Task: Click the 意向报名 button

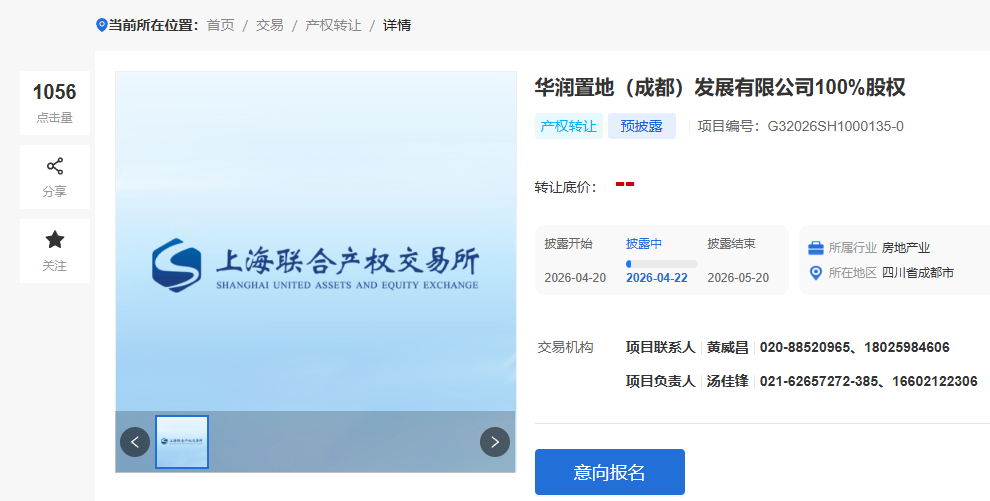Action: 609,472
